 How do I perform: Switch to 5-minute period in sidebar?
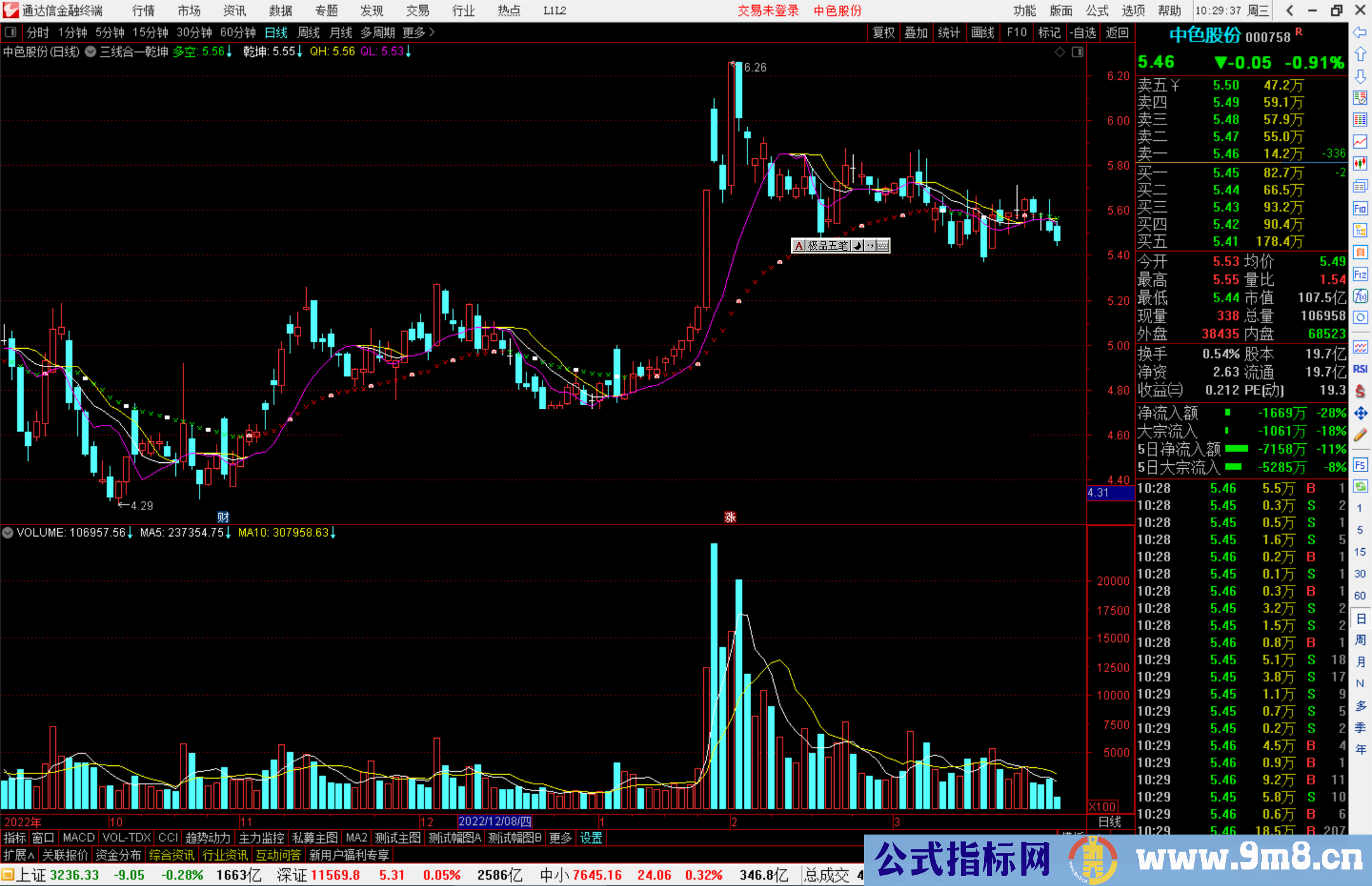1359,530
